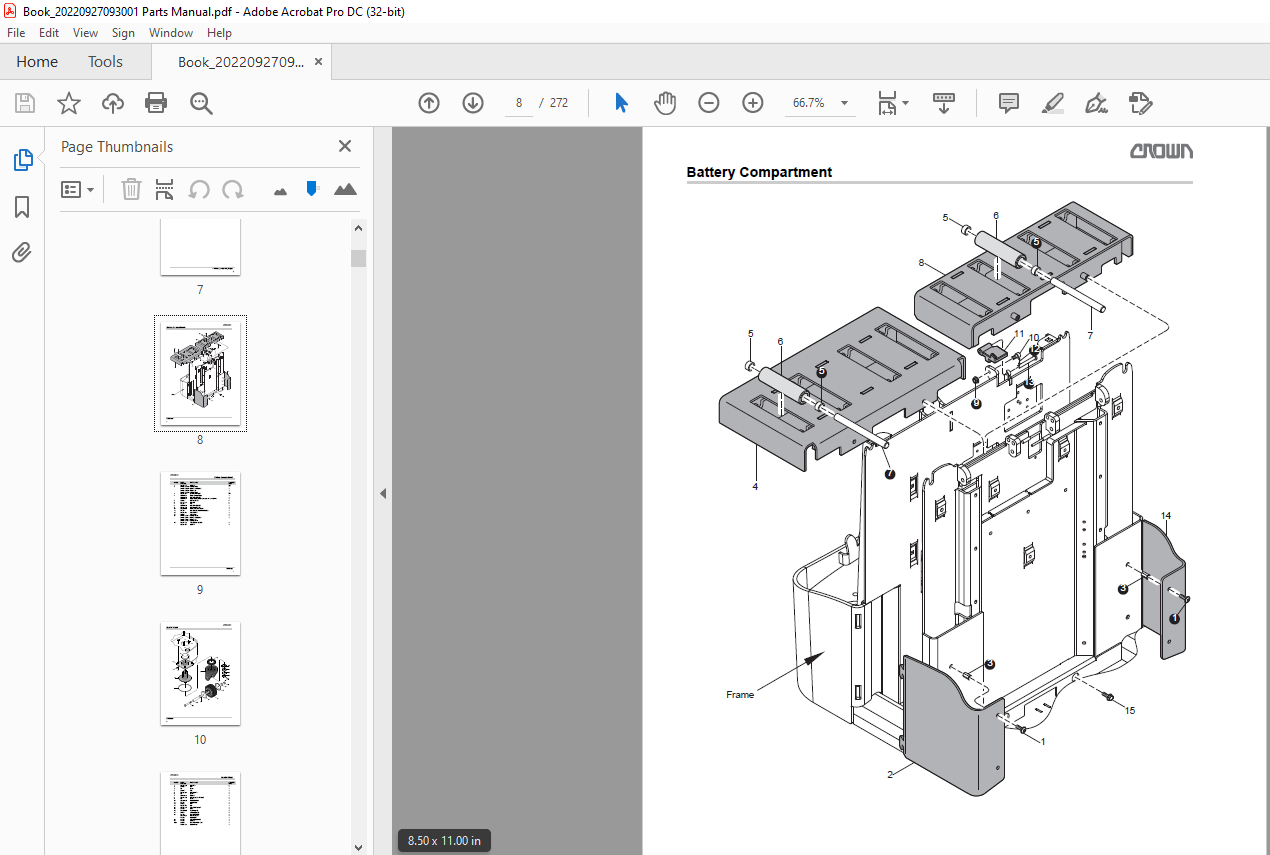Image resolution: width=1270 pixels, height=855 pixels.
Task: Add a comment with the sticky note icon
Action: [x=1009, y=103]
